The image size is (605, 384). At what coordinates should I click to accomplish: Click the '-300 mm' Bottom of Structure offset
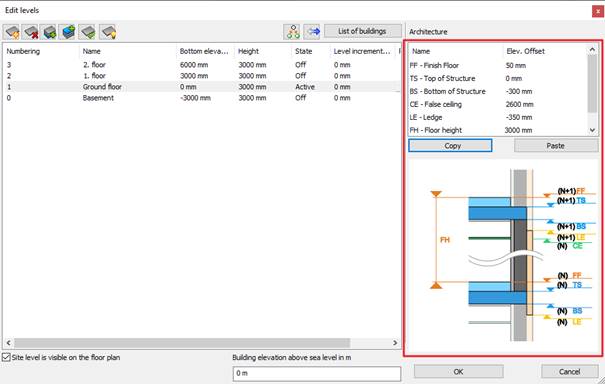(519, 91)
